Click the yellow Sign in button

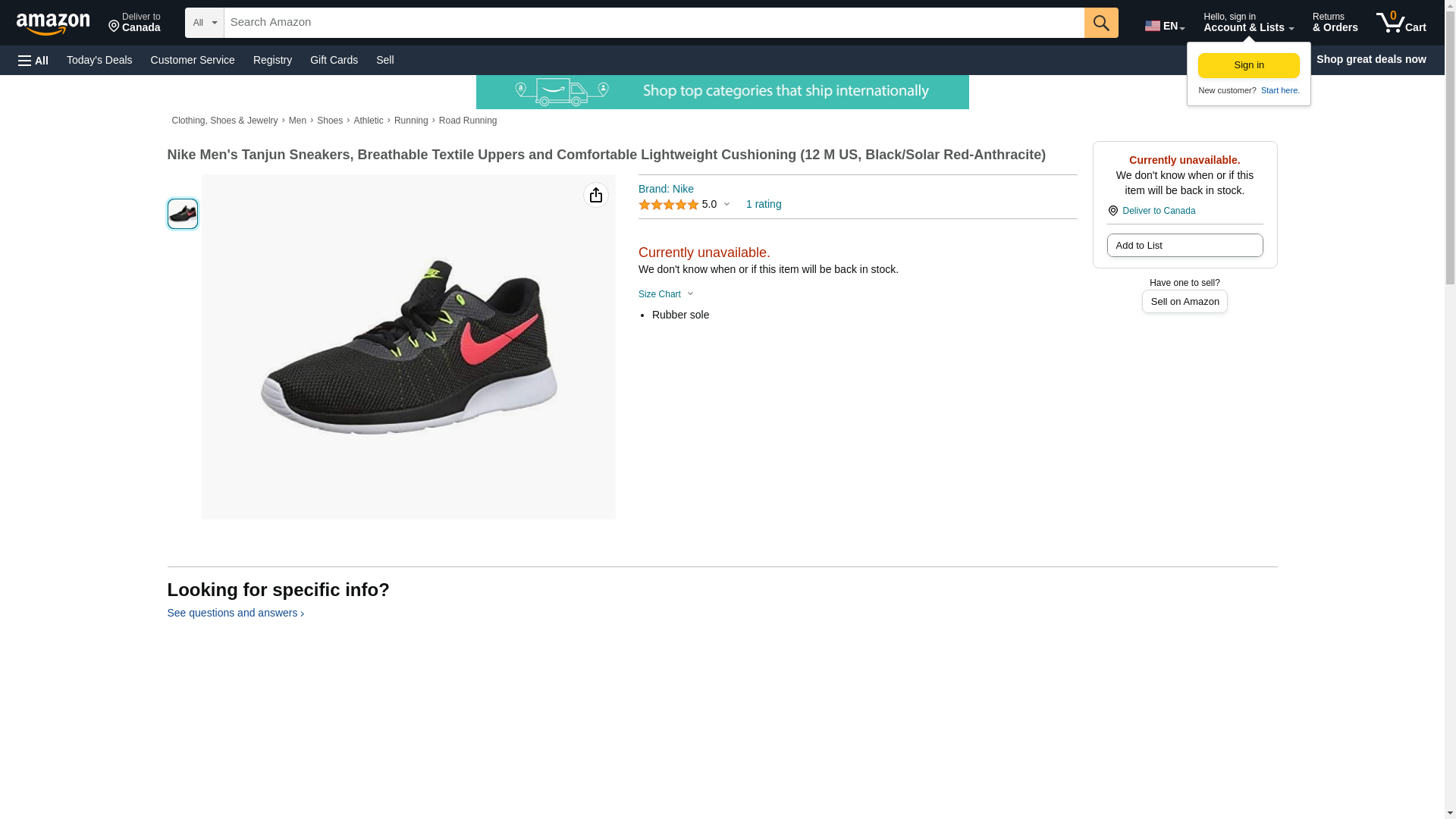click(x=1248, y=65)
